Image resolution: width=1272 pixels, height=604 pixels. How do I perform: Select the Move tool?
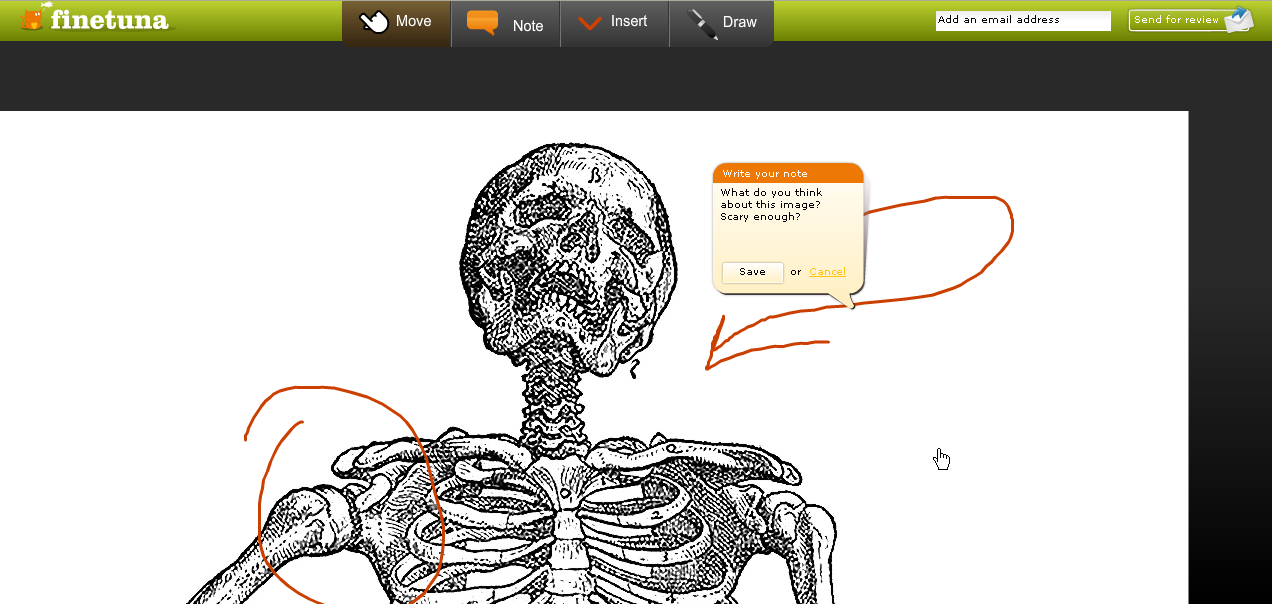click(x=397, y=23)
